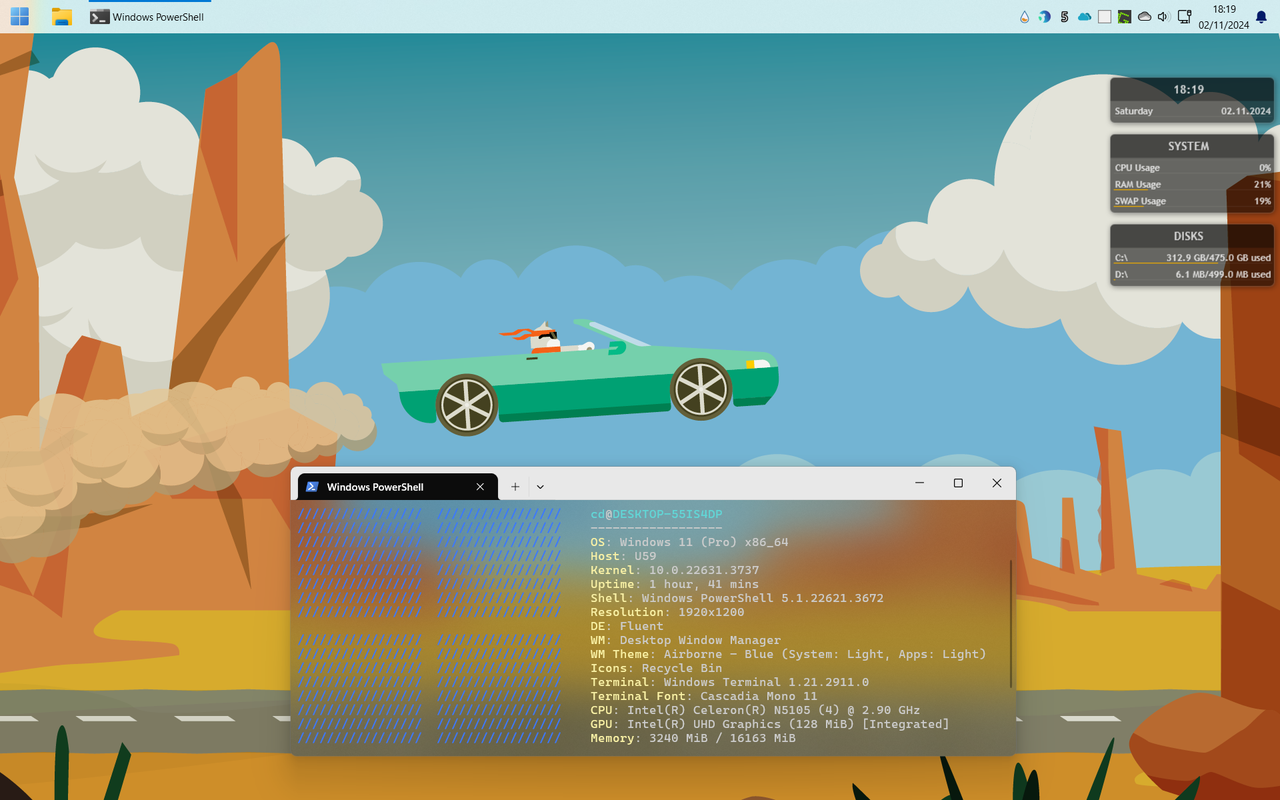Click the water droplet tray icon
1280x800 pixels.
(1025, 17)
